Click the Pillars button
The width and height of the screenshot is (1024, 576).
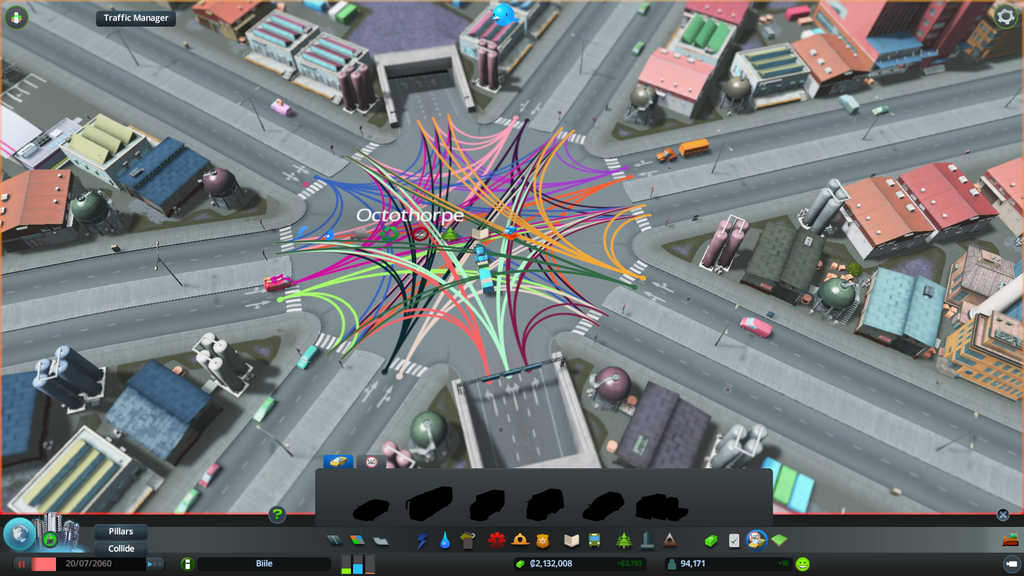[121, 531]
